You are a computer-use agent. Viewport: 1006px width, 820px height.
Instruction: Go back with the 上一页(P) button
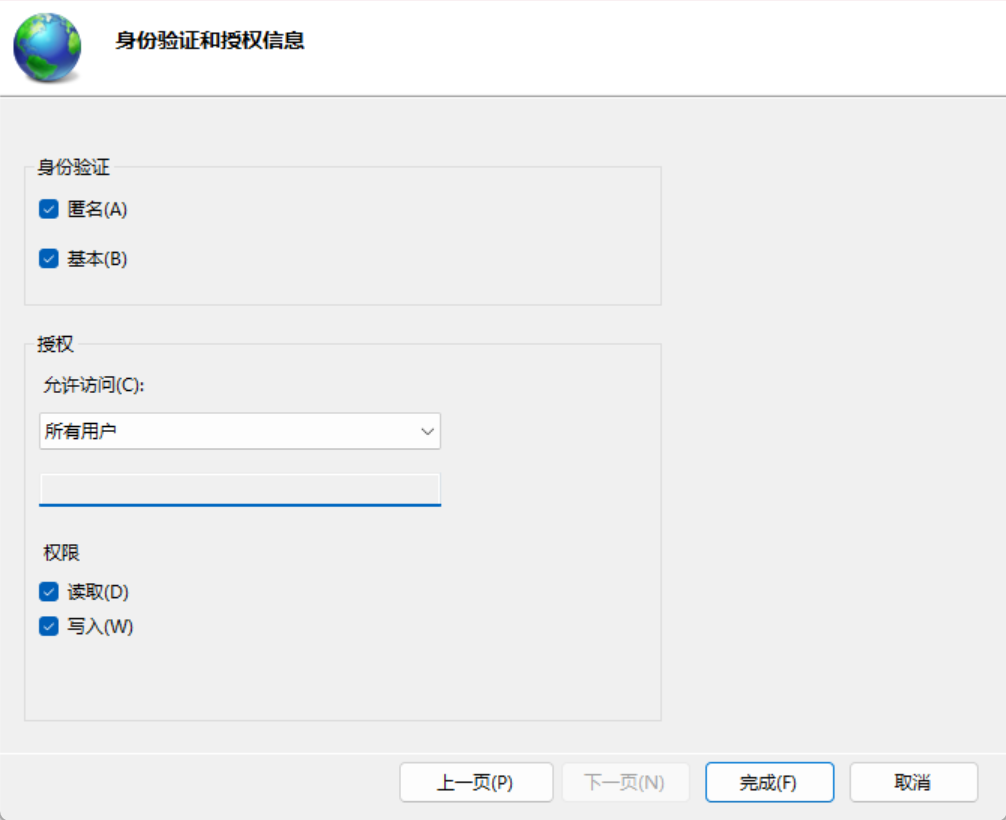pos(476,782)
